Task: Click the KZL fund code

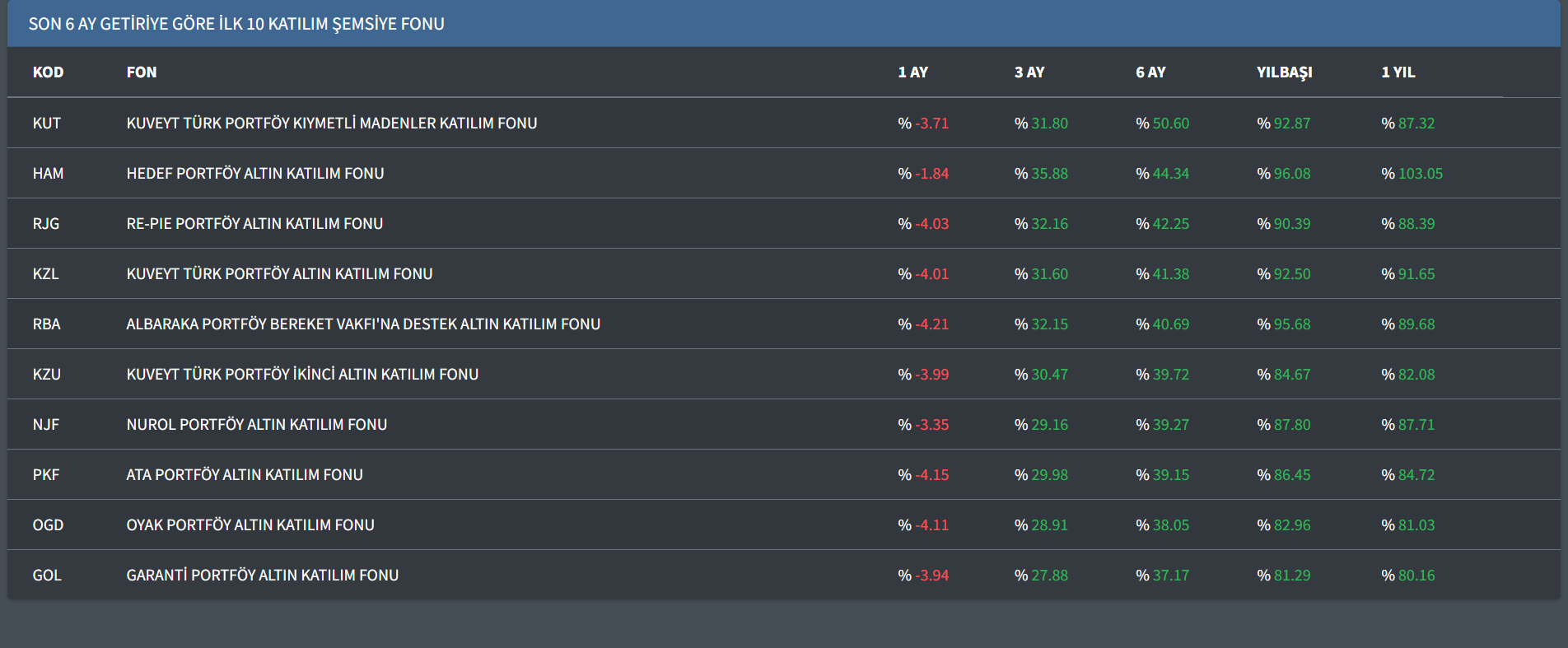Action: tap(45, 274)
